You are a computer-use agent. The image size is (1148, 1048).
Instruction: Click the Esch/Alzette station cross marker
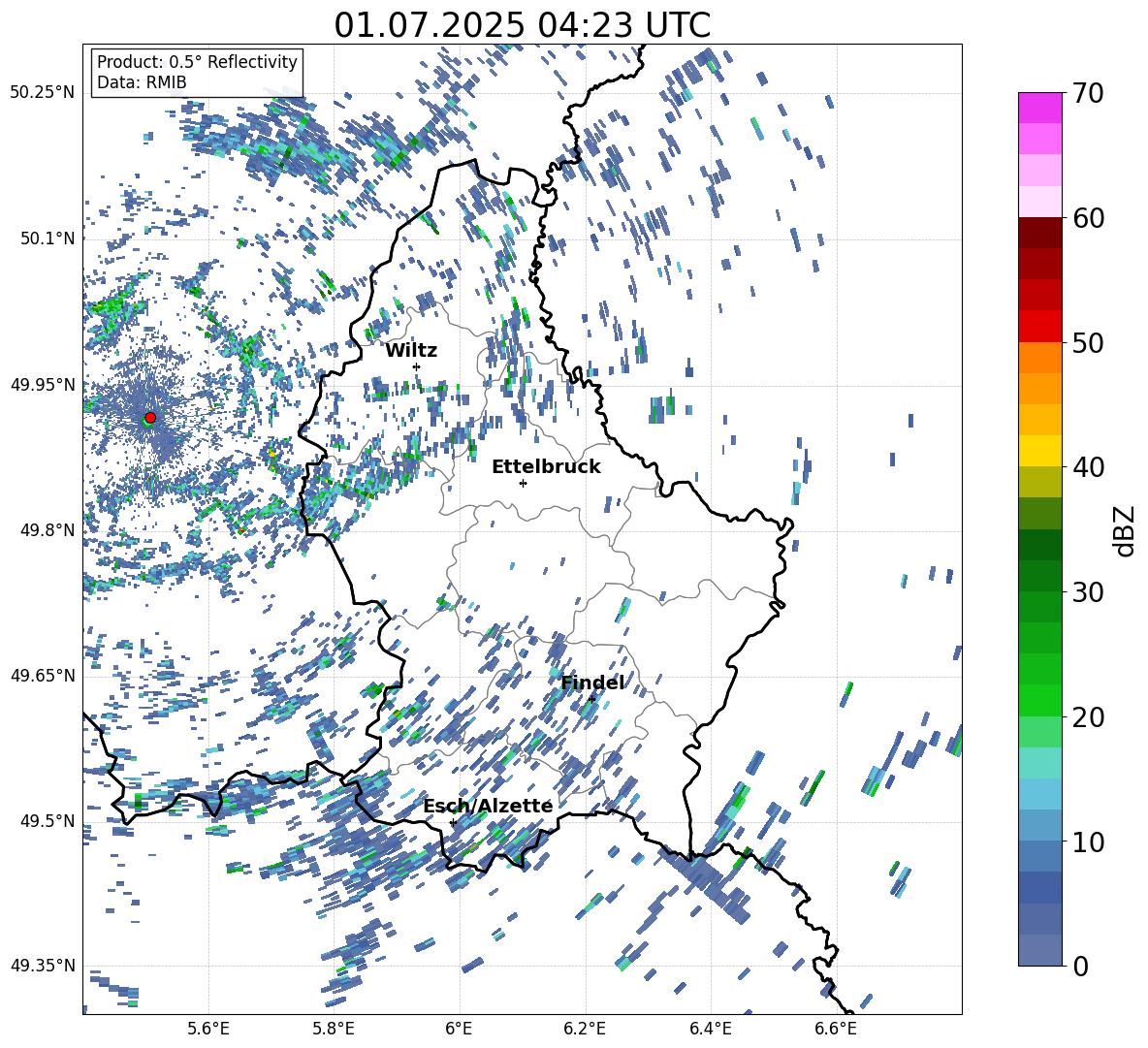click(x=453, y=822)
